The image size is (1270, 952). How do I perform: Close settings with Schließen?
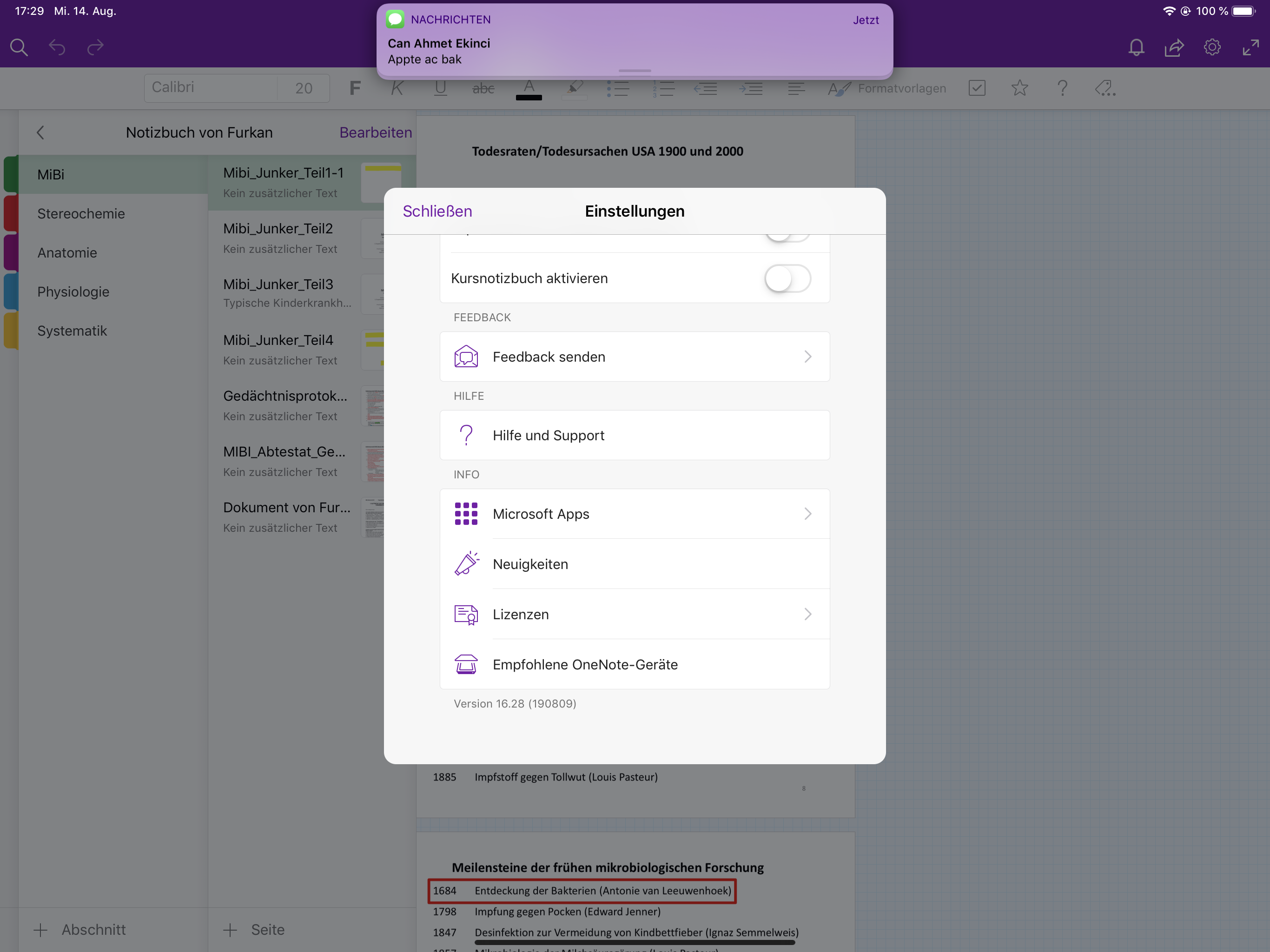tap(437, 212)
